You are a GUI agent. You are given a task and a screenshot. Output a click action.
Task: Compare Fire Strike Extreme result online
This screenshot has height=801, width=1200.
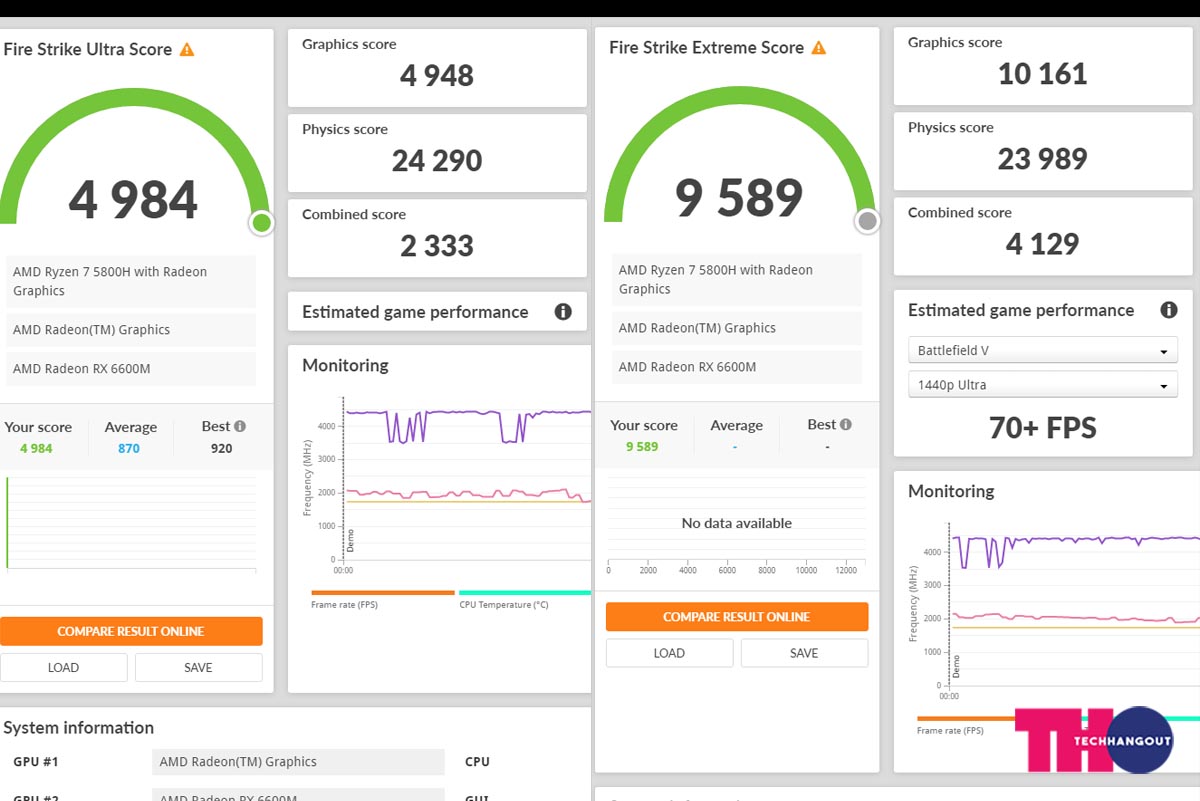coord(737,617)
